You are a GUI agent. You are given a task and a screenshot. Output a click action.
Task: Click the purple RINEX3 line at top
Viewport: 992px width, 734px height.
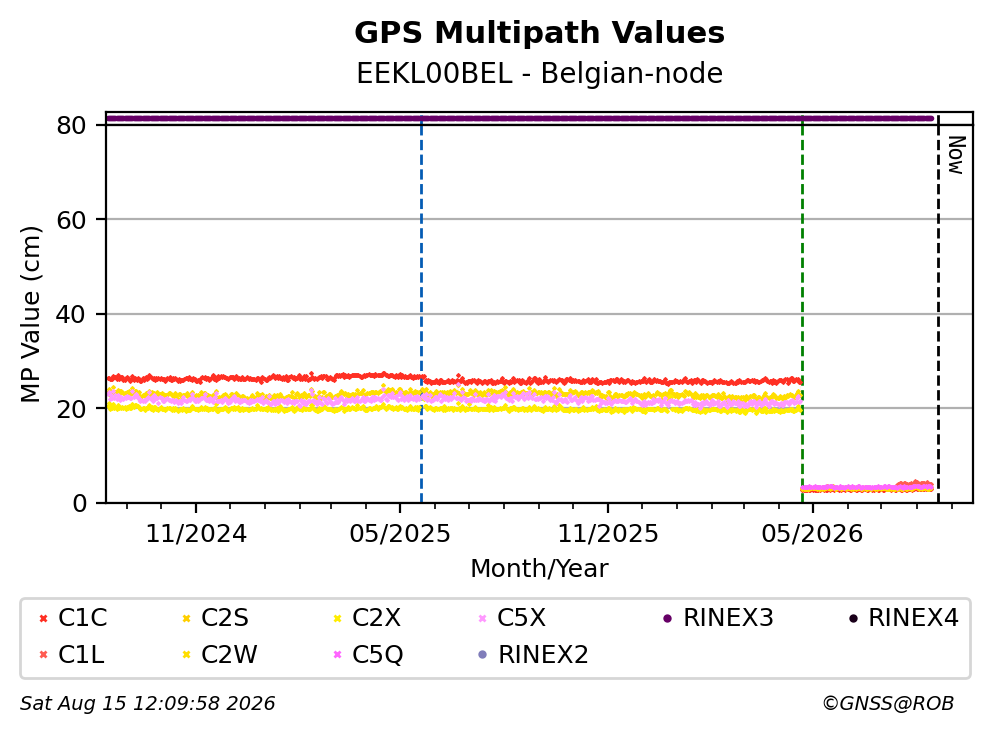(520, 118)
